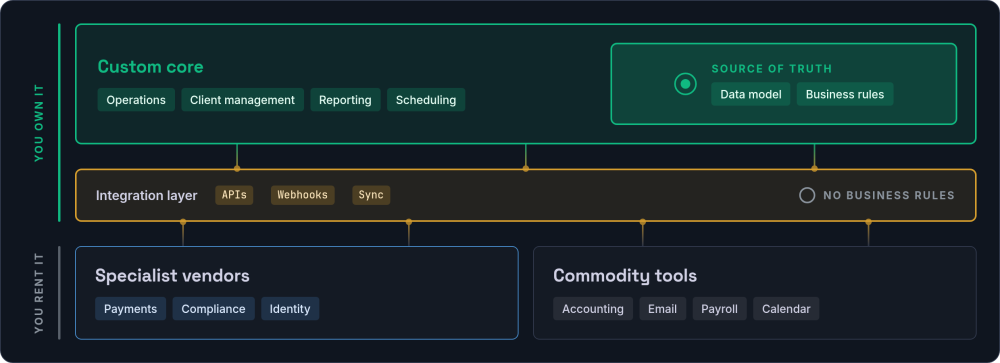Click the vertical YOU OWN IT label
The image size is (1000, 363).
point(40,123)
